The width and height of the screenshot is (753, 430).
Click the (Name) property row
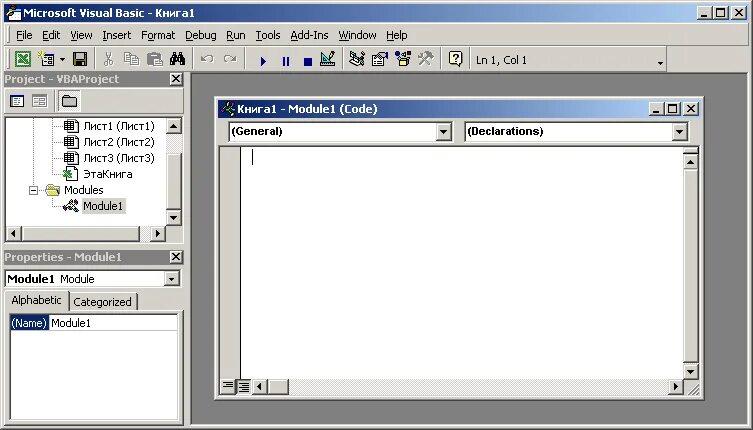[x=94, y=323]
